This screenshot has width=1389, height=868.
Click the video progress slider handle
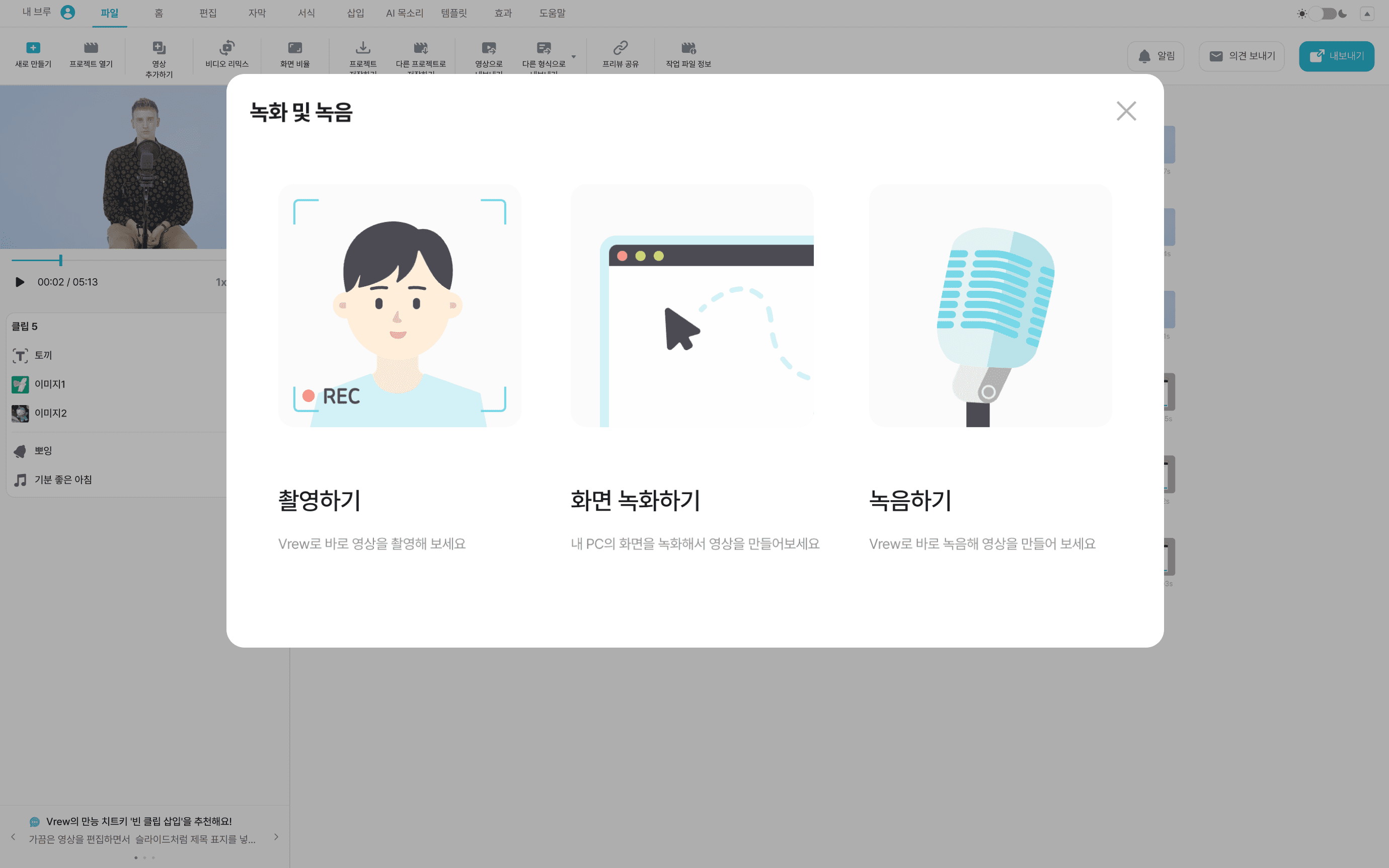(x=60, y=261)
